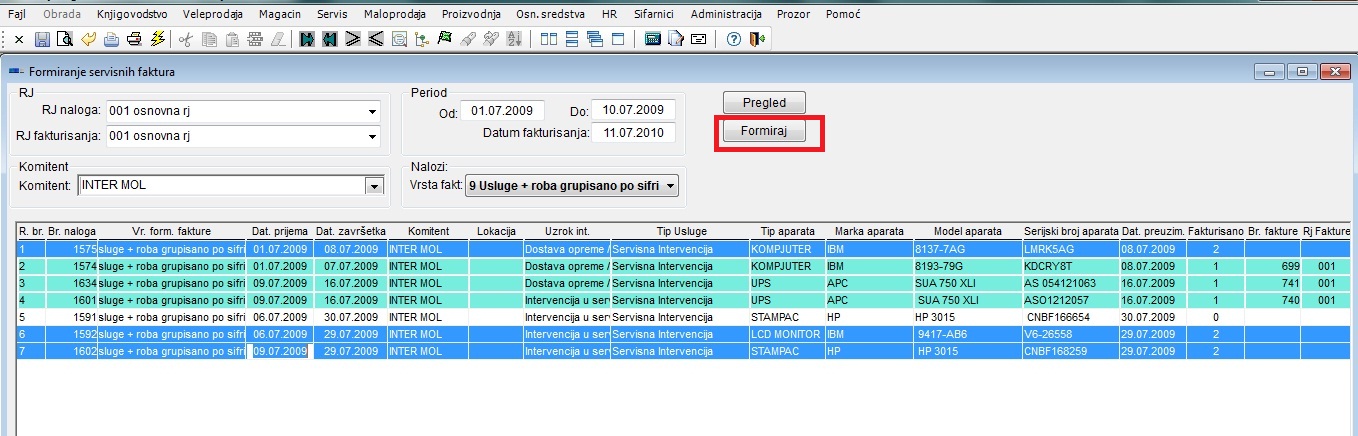Click the calculator icon in toolbar

click(653, 40)
